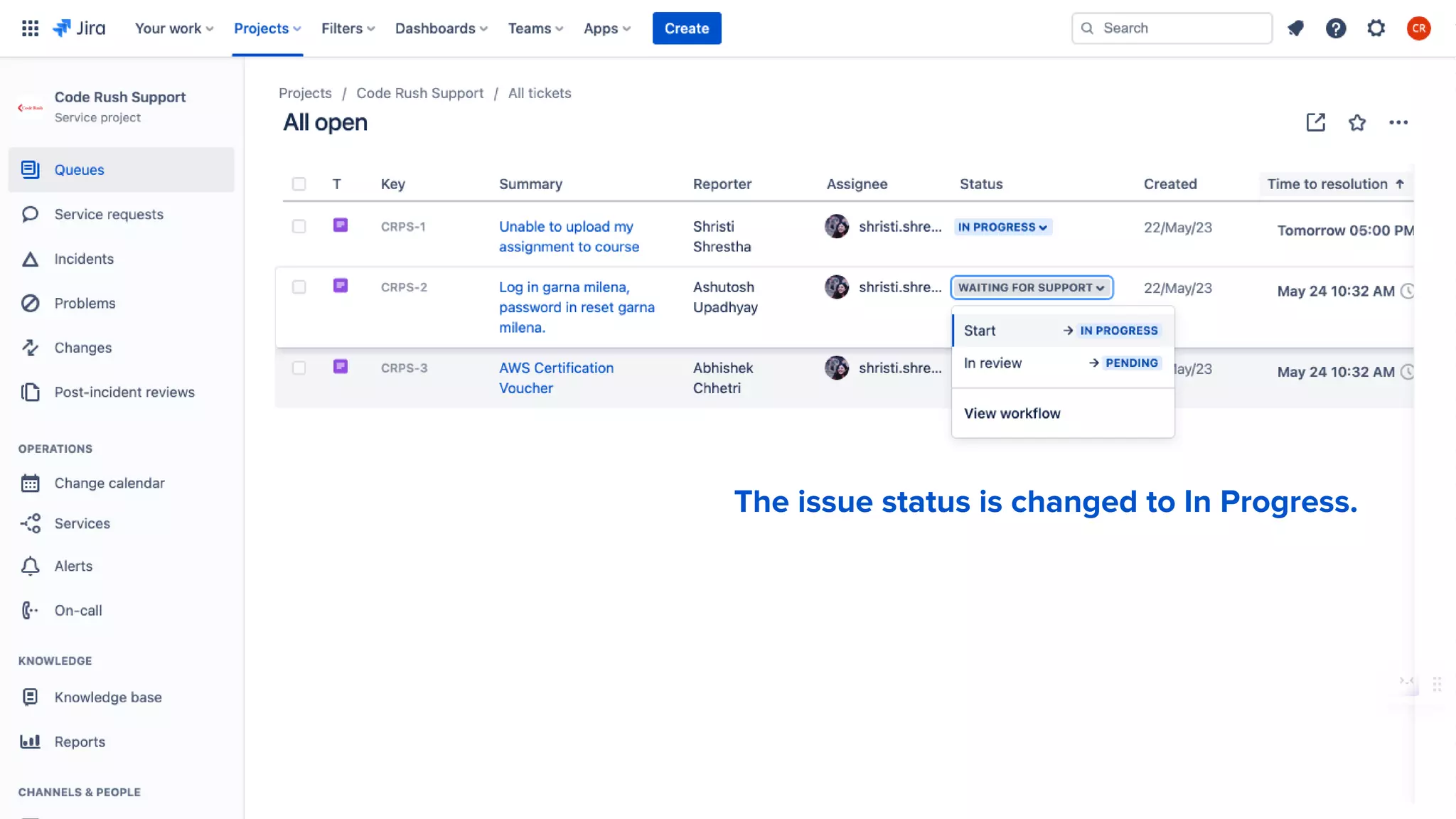Open the help question mark icon
1456x819 pixels.
pyautogui.click(x=1336, y=28)
